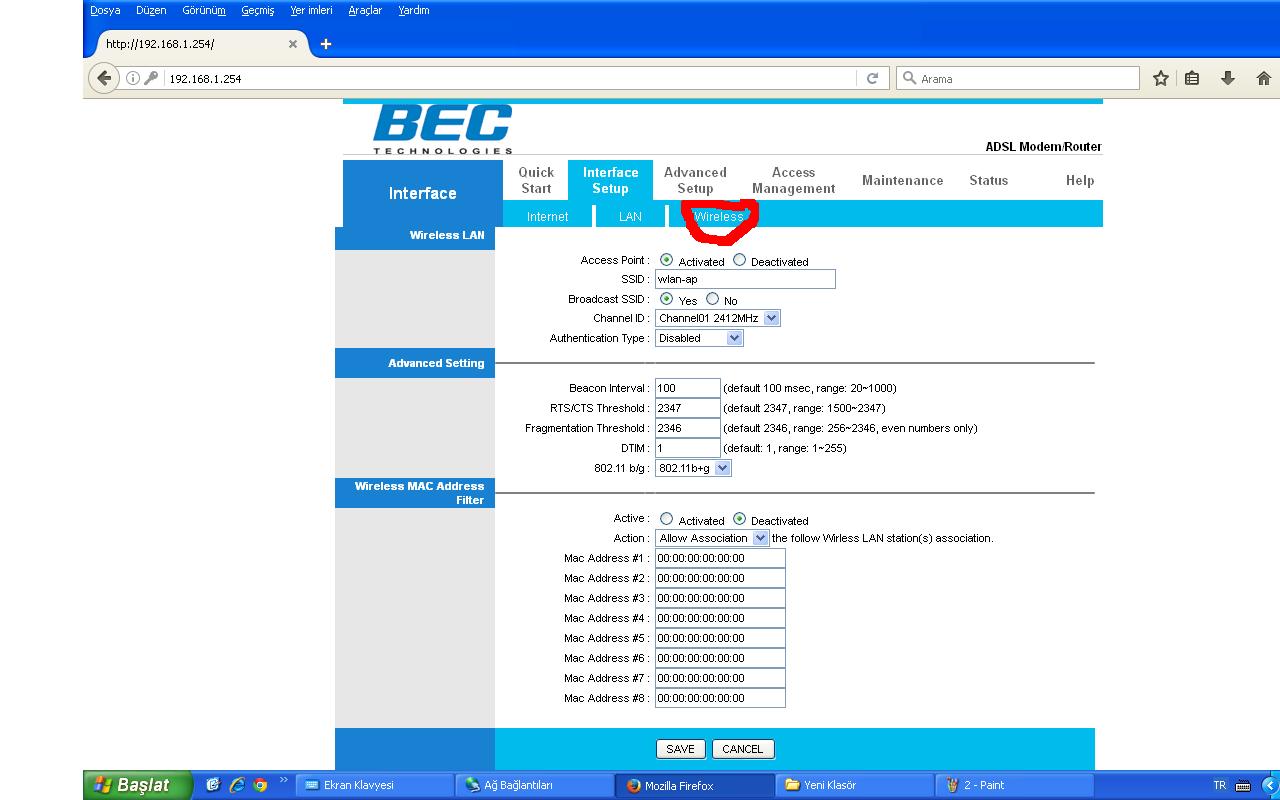Click the bookmark star icon
This screenshot has width=1280, height=800.
[1160, 78]
